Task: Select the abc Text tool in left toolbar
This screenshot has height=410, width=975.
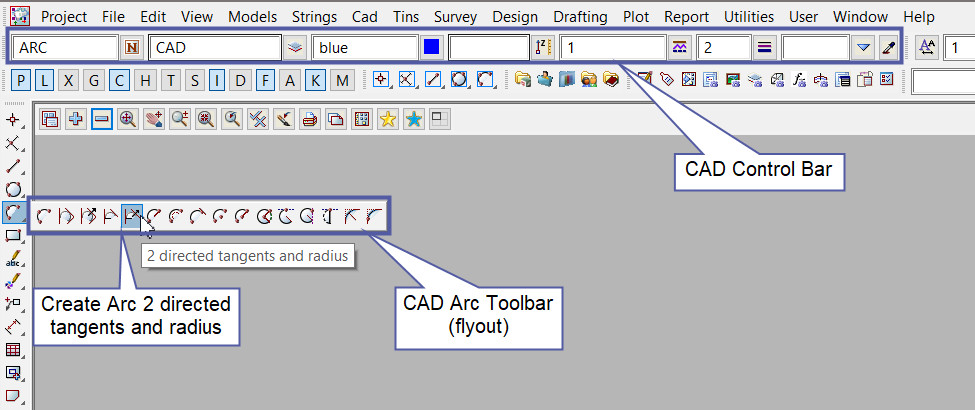Action: click(13, 258)
